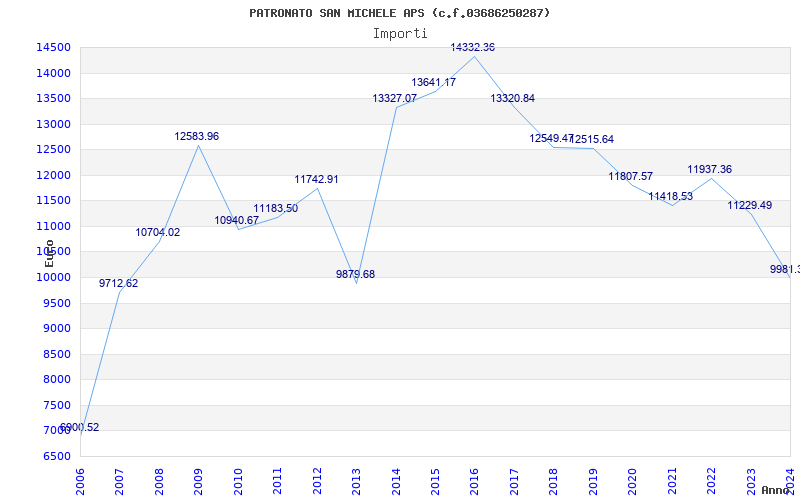
Task: Select the 9712.62 data label
Action: (x=118, y=283)
